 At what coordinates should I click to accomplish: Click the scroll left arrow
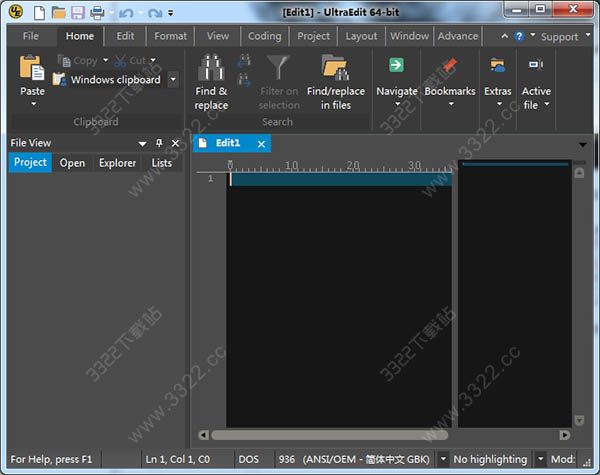point(203,435)
